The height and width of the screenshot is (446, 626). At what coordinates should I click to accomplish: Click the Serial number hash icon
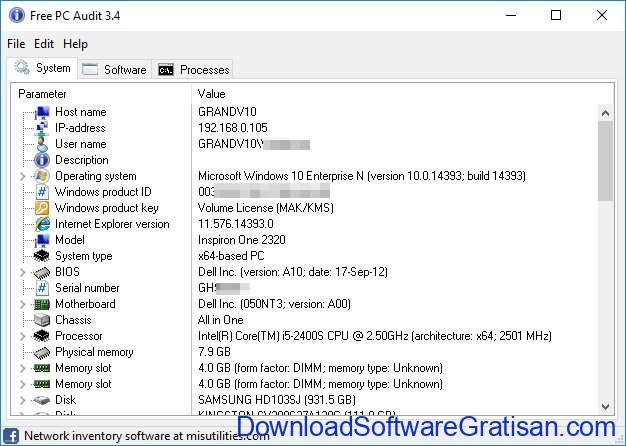point(42,288)
